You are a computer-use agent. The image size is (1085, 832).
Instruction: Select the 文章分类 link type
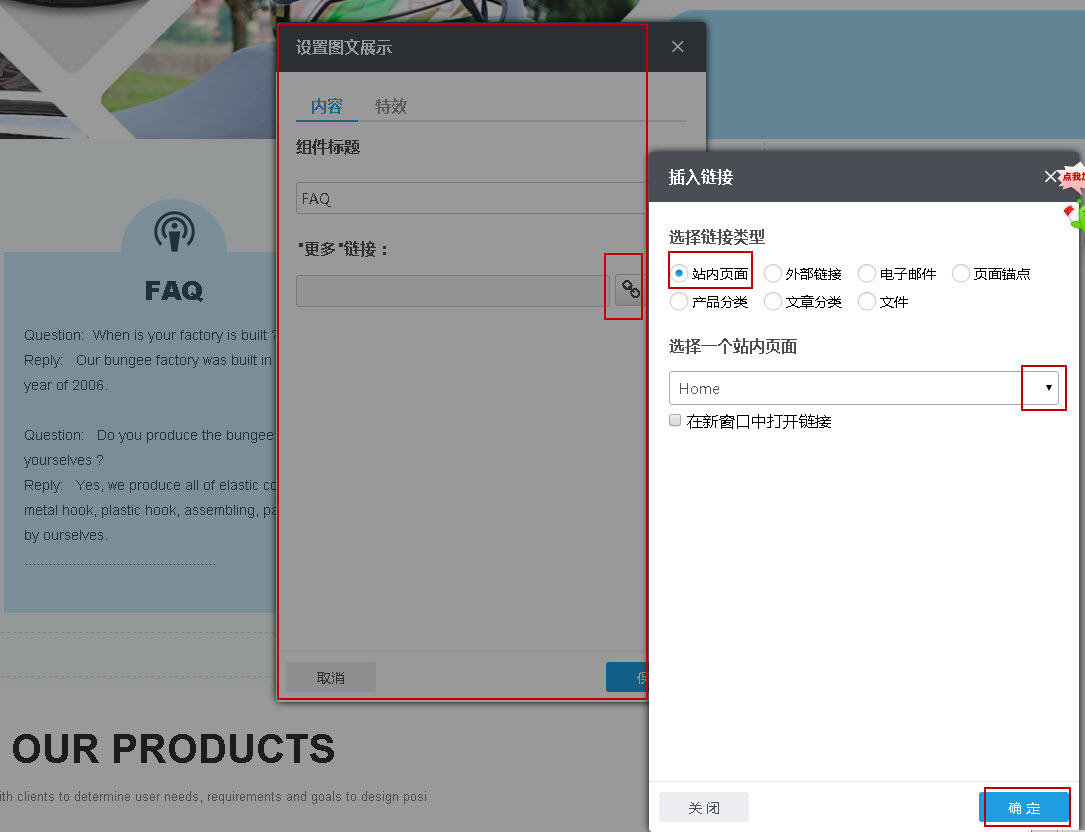click(772, 301)
